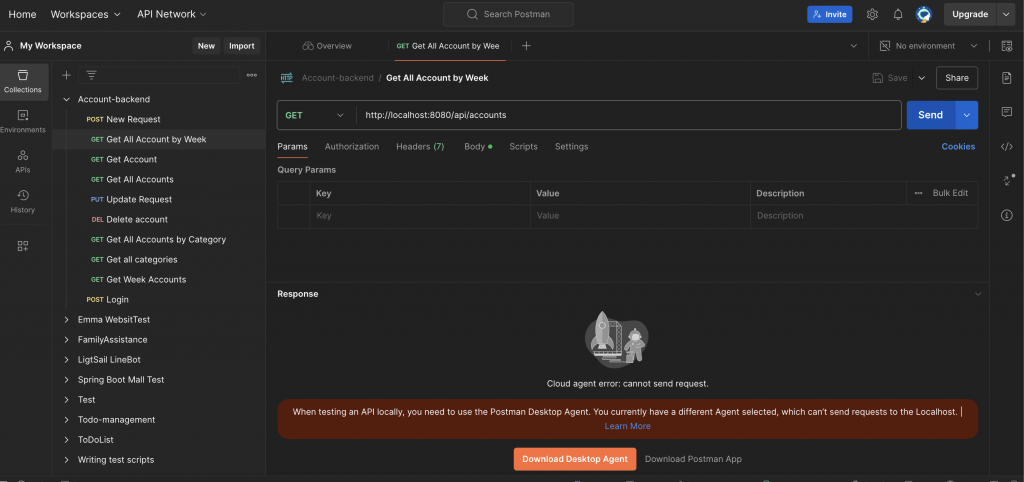The image size is (1024, 482).
Task: Click the filter icon in collections search
Action: (91, 75)
